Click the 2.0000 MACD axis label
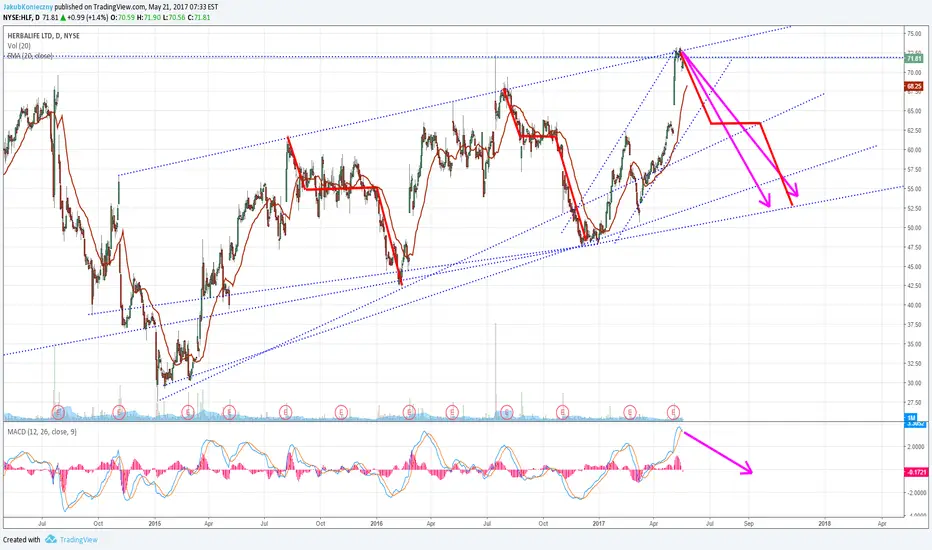Image resolution: width=932 pixels, height=550 pixels. 915,447
